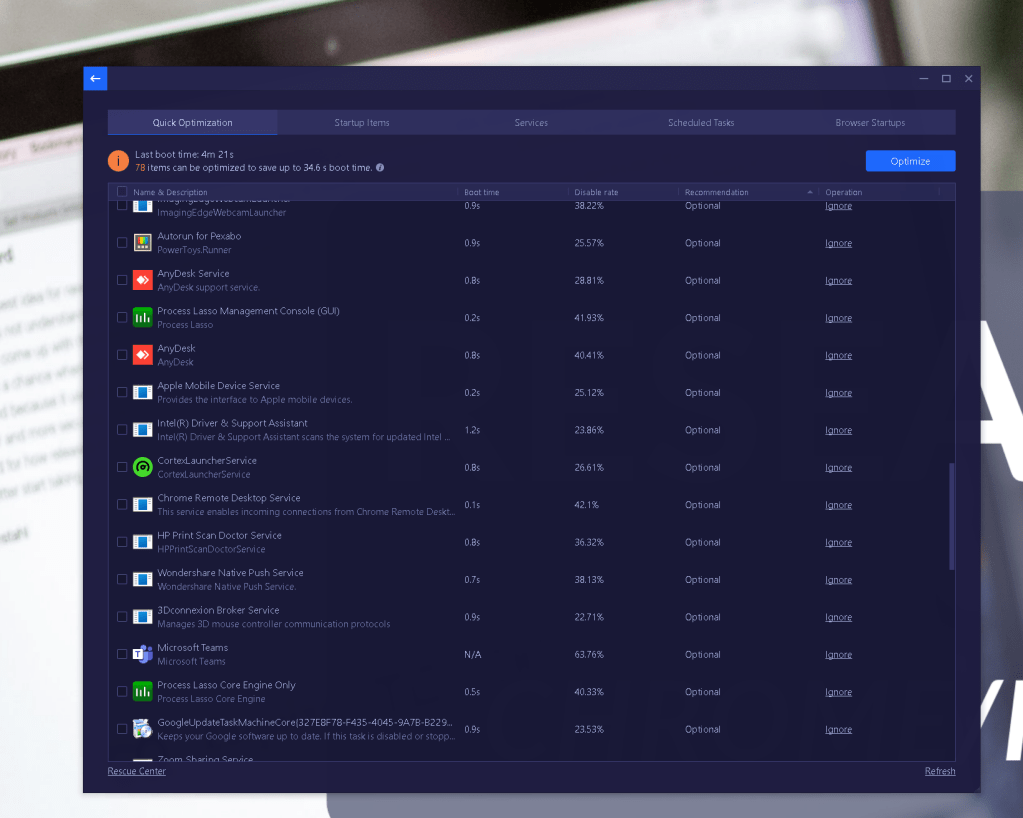This screenshot has height=818, width=1023.
Task: Open the Browser Startups tab
Action: [x=870, y=123]
